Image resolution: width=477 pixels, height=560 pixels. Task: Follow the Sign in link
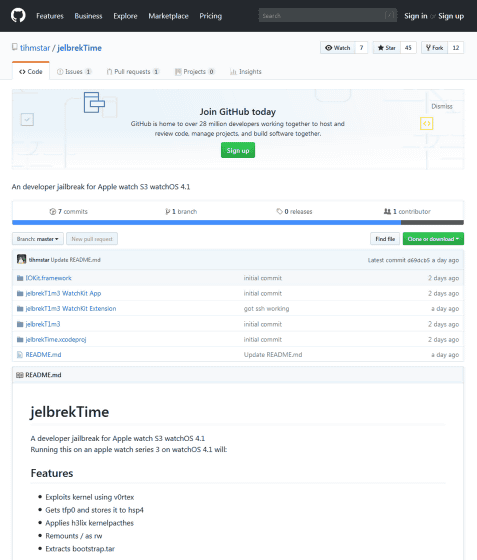(416, 16)
